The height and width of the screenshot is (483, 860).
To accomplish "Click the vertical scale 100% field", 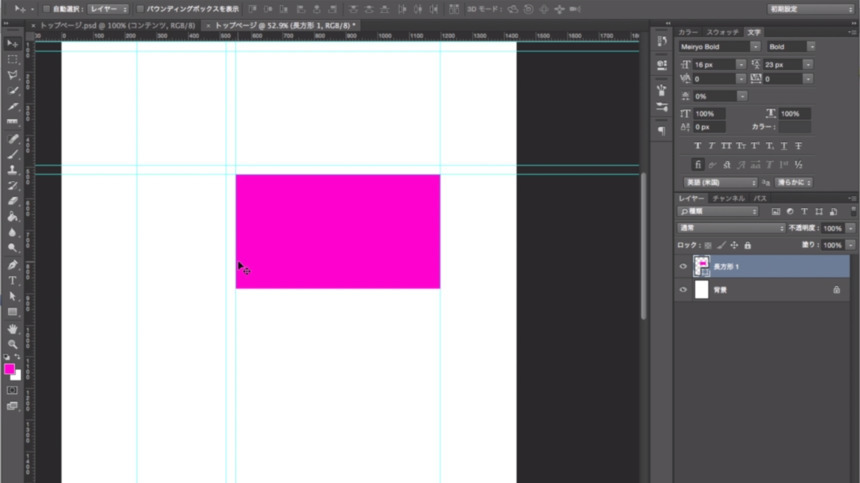I will tap(710, 113).
